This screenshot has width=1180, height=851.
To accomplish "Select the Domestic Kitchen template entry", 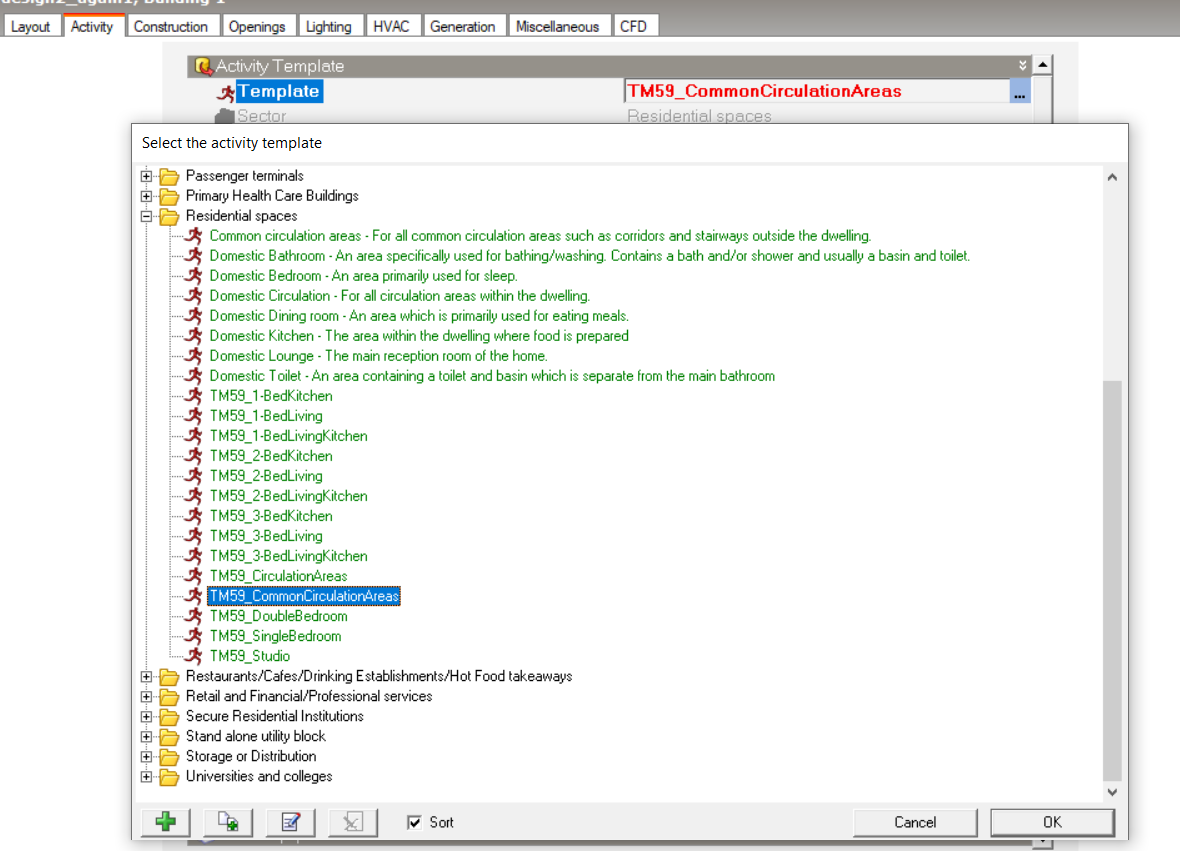I will pyautogui.click(x=418, y=336).
